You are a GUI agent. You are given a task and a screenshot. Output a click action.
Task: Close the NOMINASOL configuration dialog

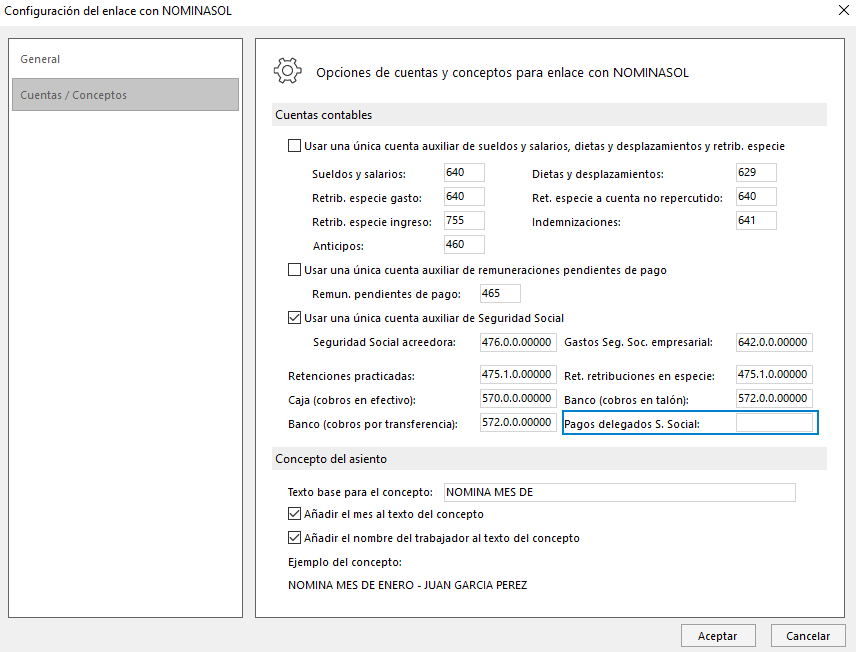(843, 10)
